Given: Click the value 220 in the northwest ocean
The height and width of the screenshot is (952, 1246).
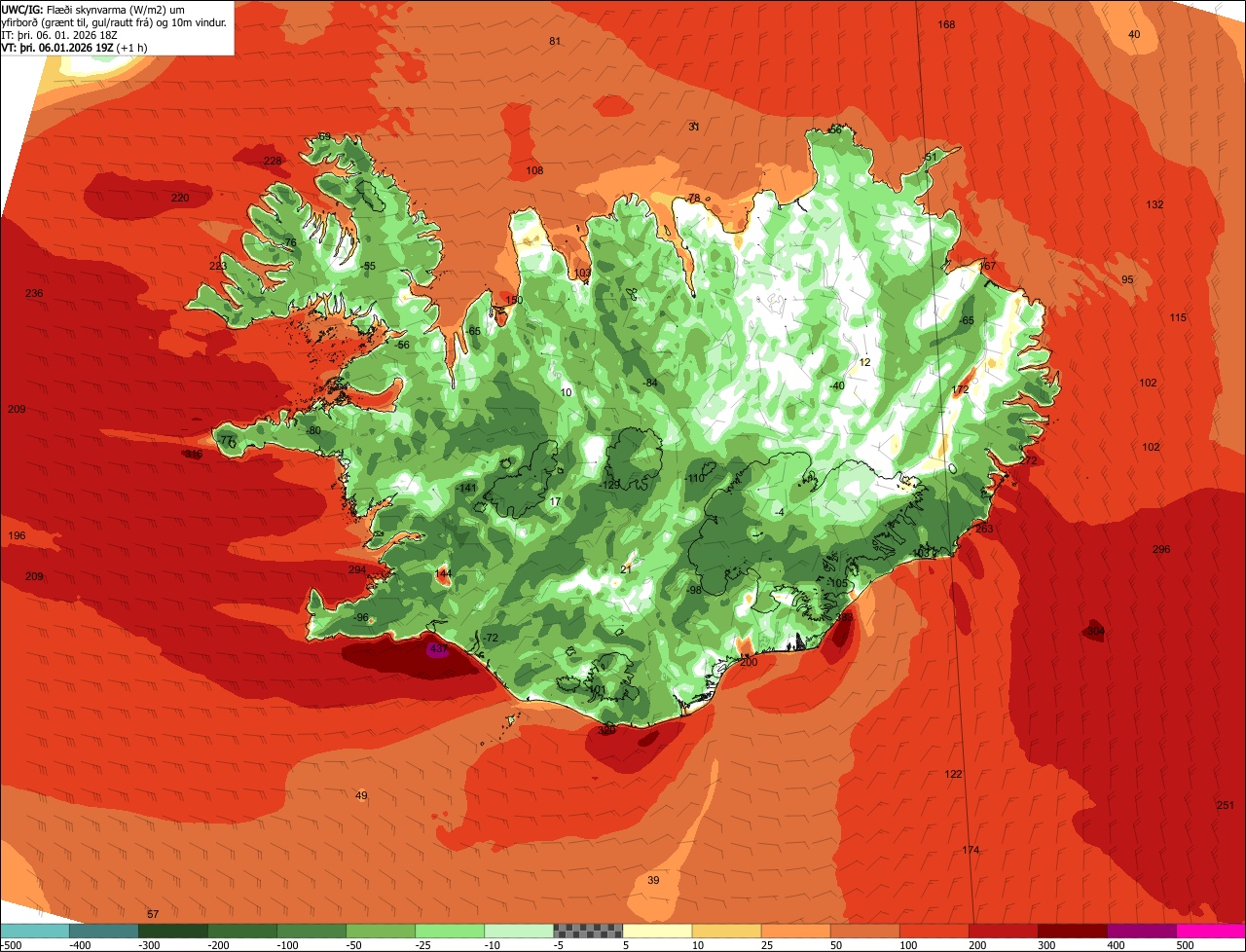Looking at the screenshot, I should [x=180, y=198].
